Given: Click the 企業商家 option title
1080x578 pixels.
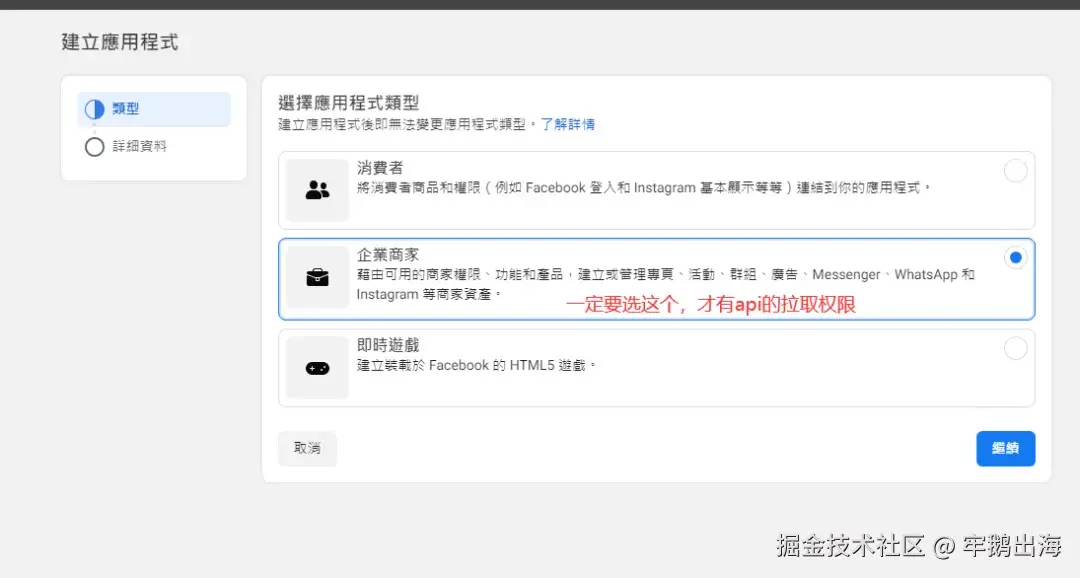Looking at the screenshot, I should pos(388,256).
